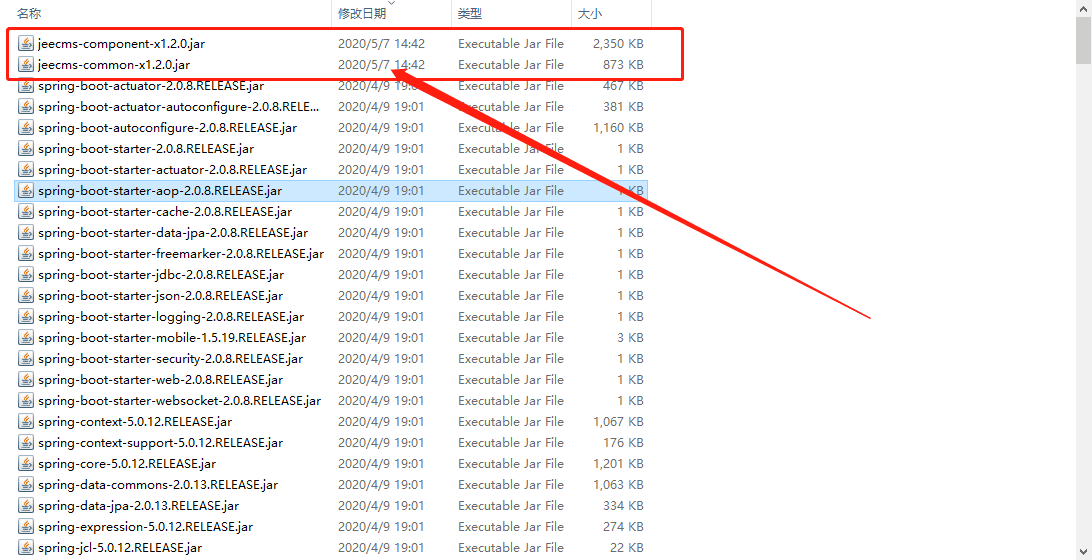Select file name spring-boot-starter-web-2.0.8.RELEASE.jar
This screenshot has width=1092, height=560.
tap(161, 380)
